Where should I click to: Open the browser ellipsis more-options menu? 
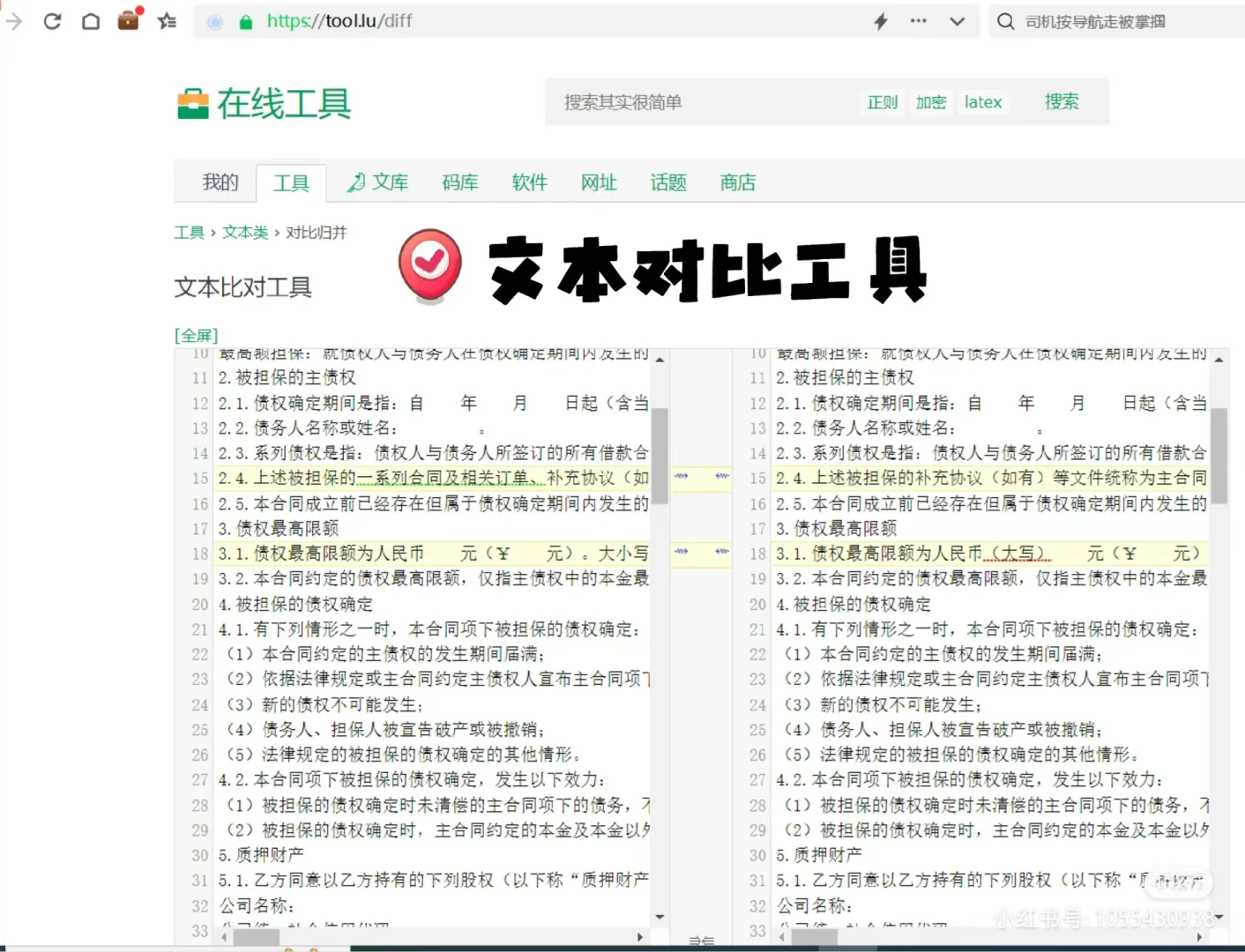918,21
